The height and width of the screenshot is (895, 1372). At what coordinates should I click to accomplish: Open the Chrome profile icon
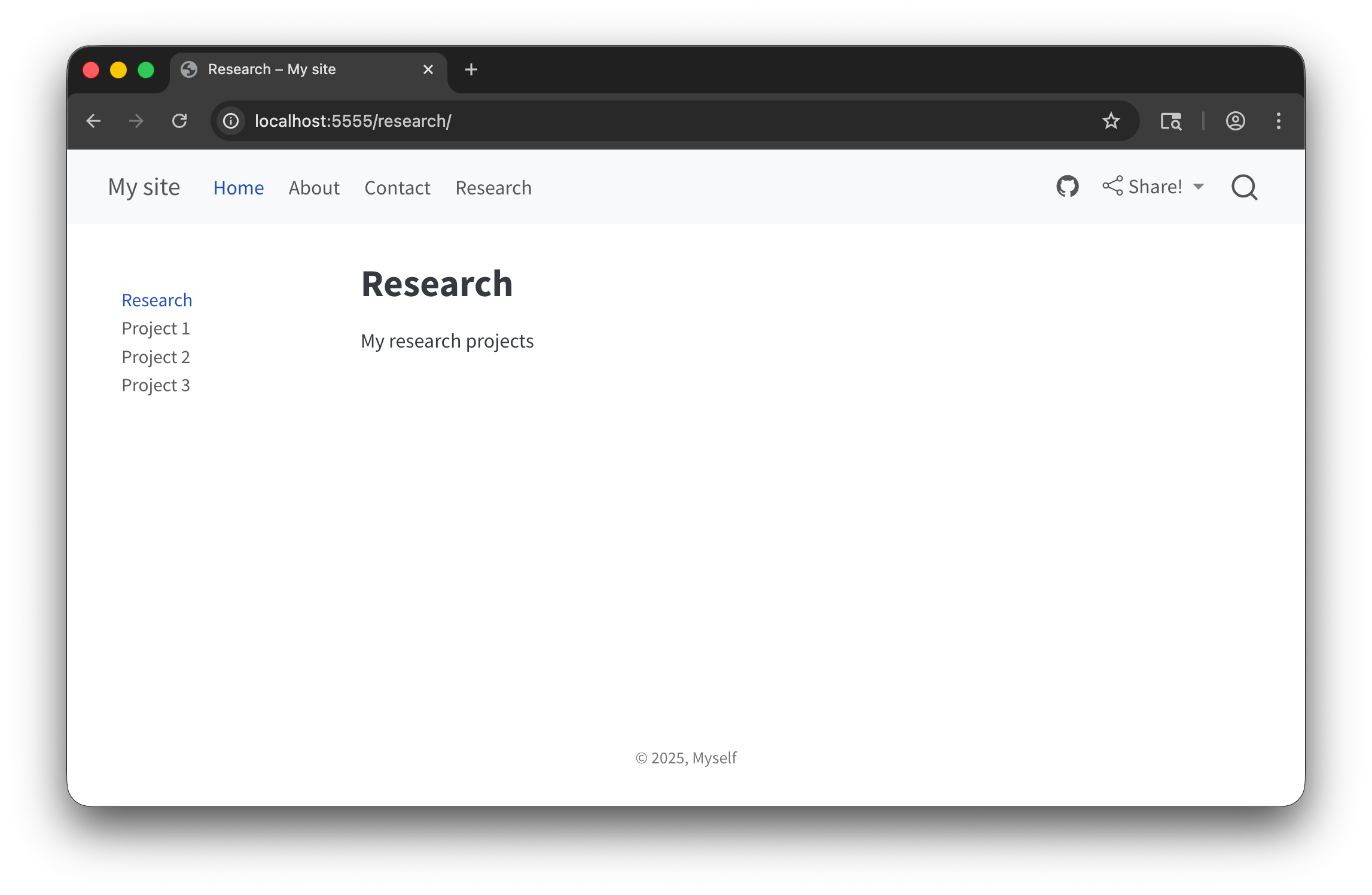pyautogui.click(x=1235, y=121)
